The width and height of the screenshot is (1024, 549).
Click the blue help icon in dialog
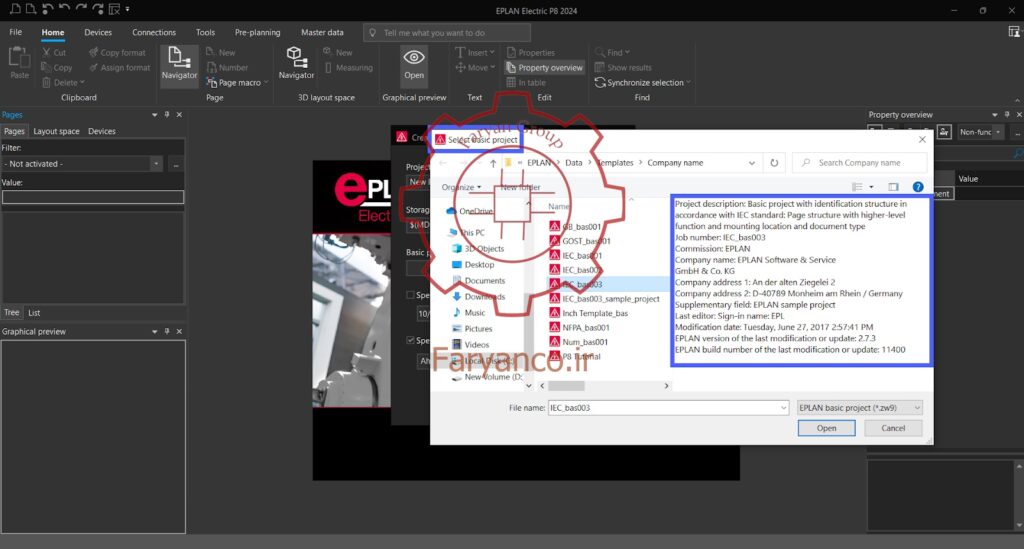(918, 187)
